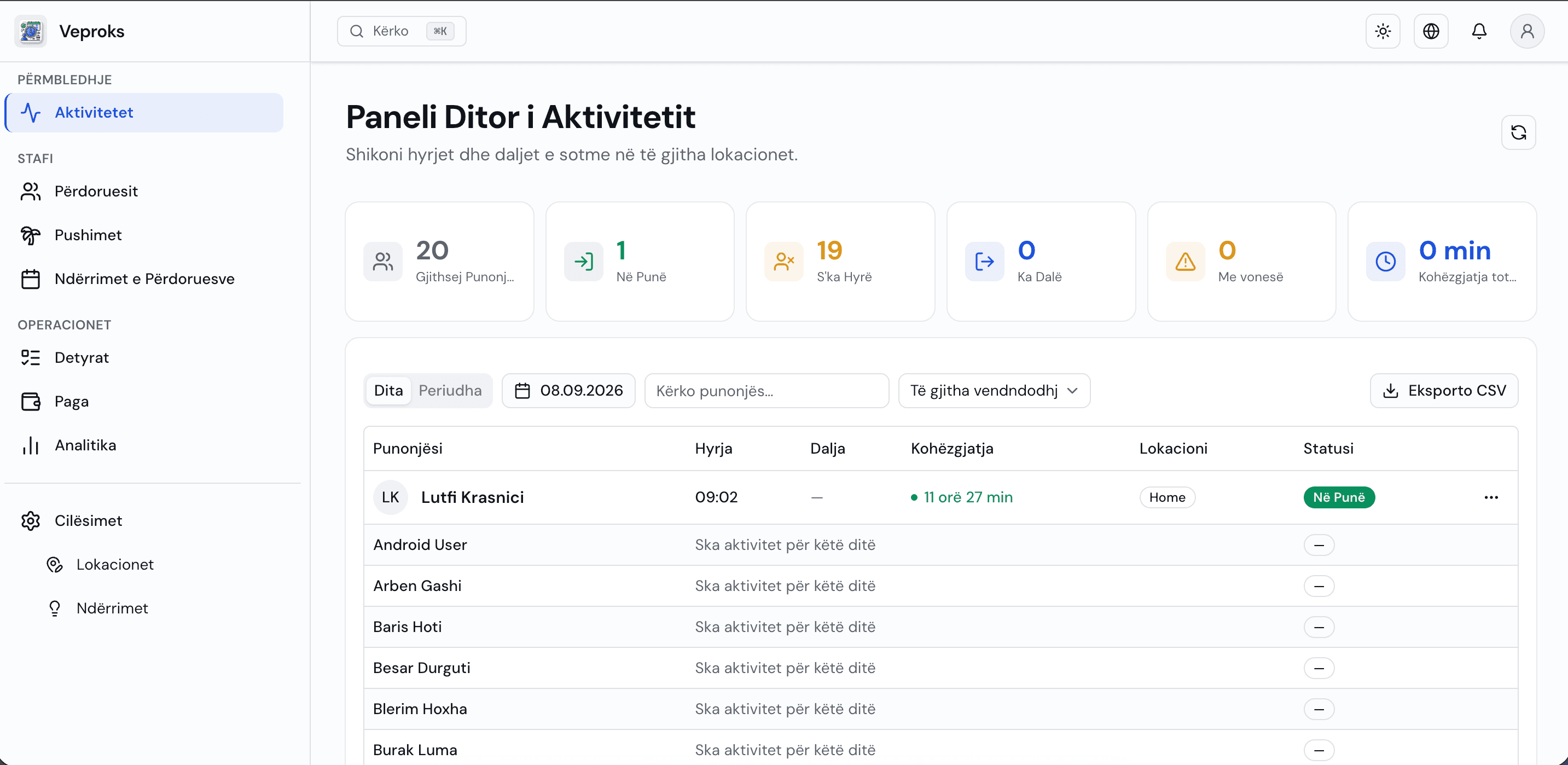
Task: Click the Paga wallet icon
Action: pyautogui.click(x=31, y=401)
